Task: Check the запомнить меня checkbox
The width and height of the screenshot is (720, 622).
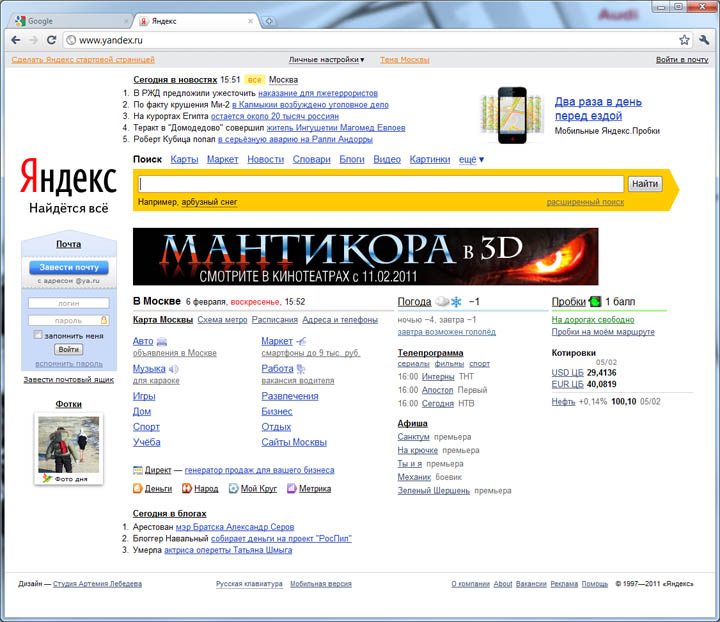Action: (38, 335)
